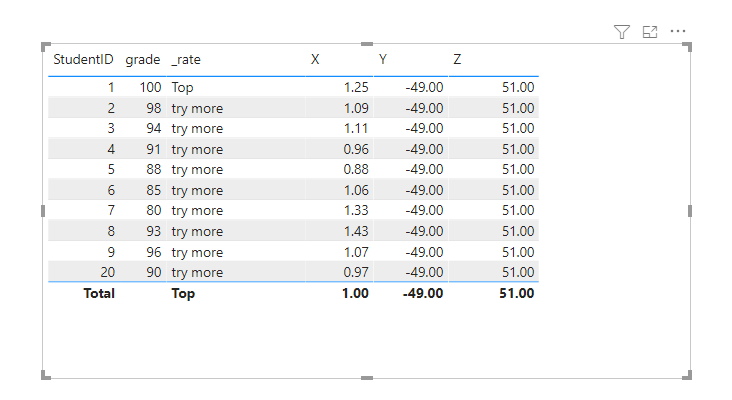Sort by the Z column header
The height and width of the screenshot is (400, 732).
457,59
